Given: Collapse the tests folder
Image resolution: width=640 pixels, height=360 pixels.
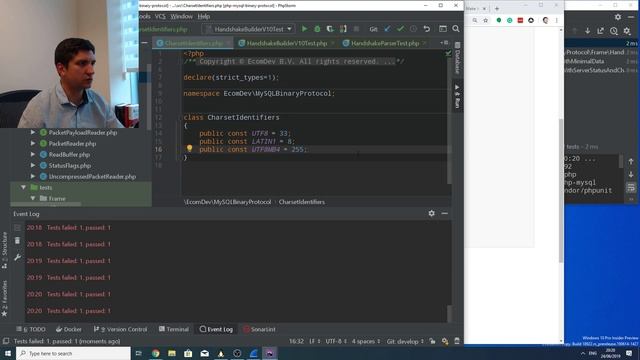Looking at the screenshot, I should (x=23, y=187).
